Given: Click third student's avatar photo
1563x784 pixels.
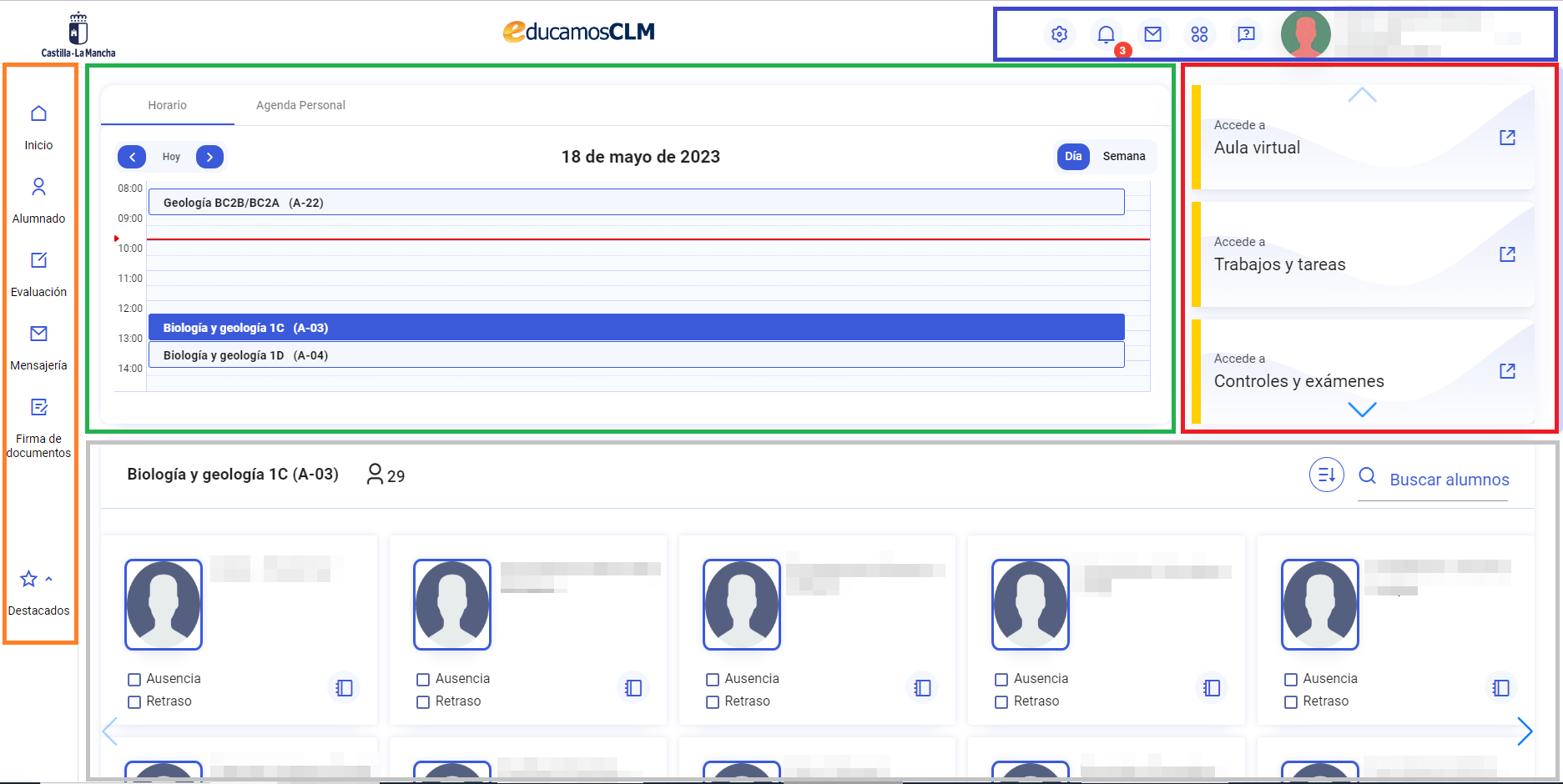Looking at the screenshot, I should pyautogui.click(x=742, y=605).
